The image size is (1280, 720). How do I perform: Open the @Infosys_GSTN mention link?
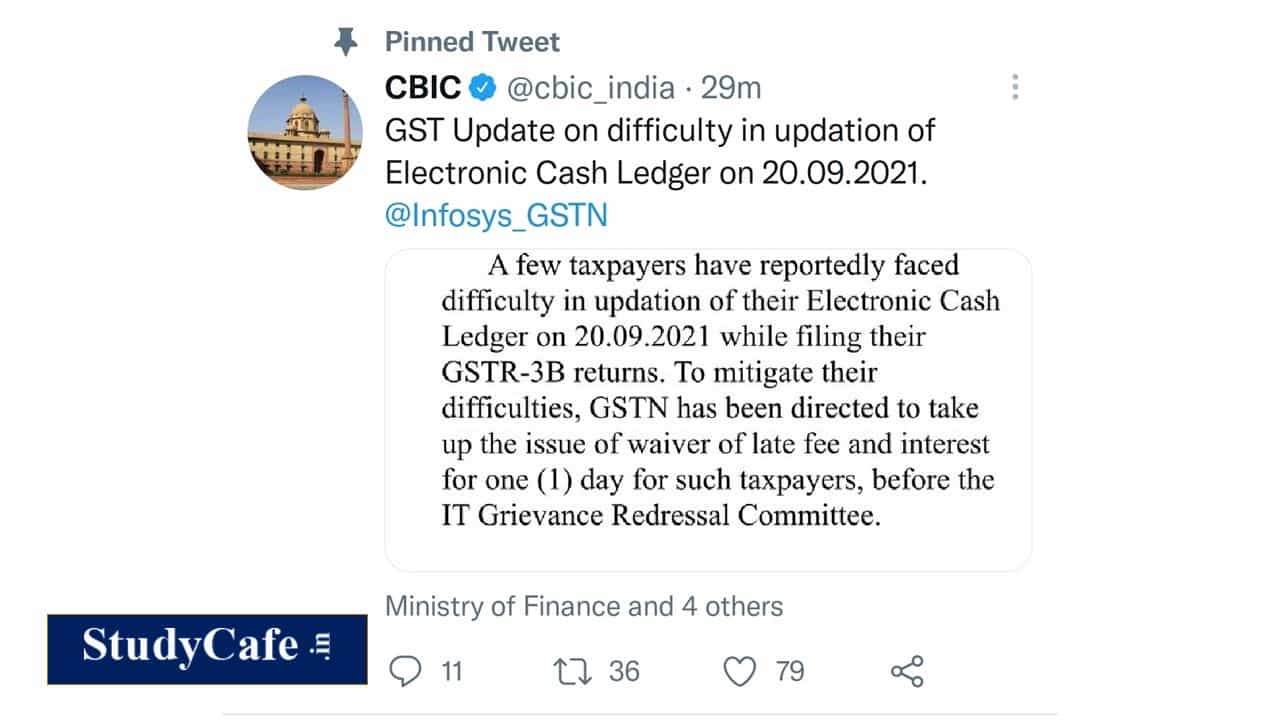(x=496, y=216)
